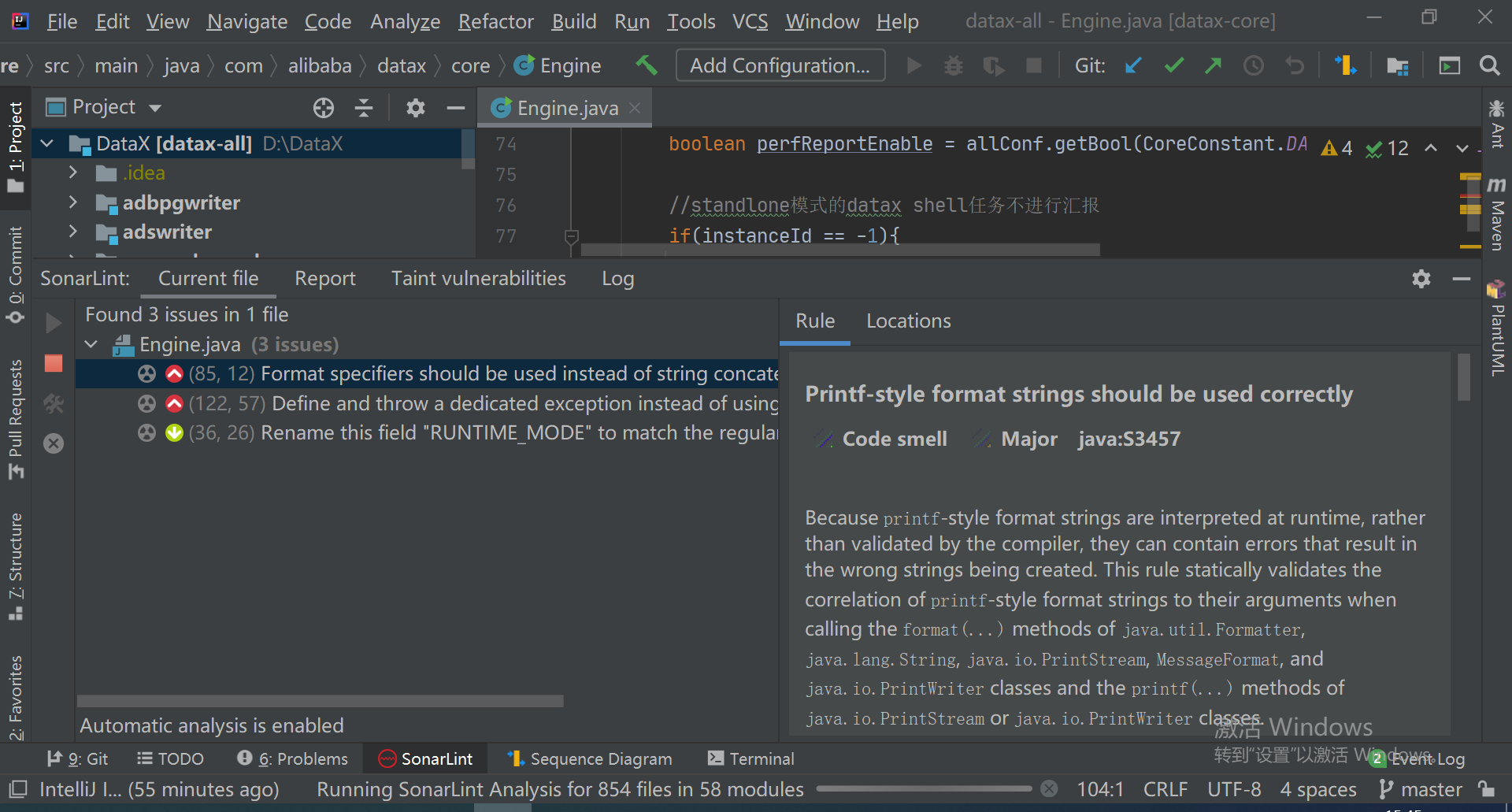Toggle the Terminal tool window
Screen dimensions: 1512x812
pos(750,758)
